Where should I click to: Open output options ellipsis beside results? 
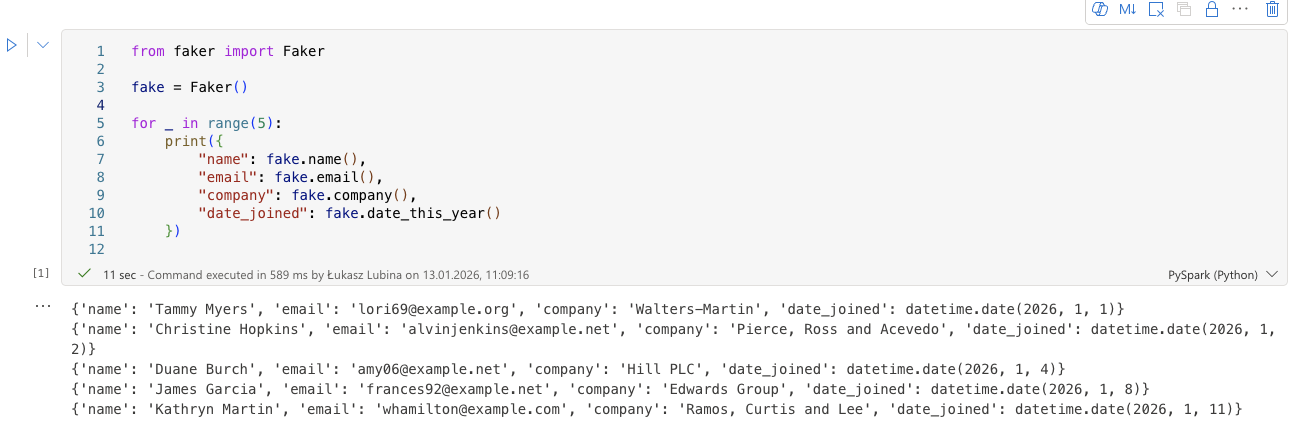(41, 306)
